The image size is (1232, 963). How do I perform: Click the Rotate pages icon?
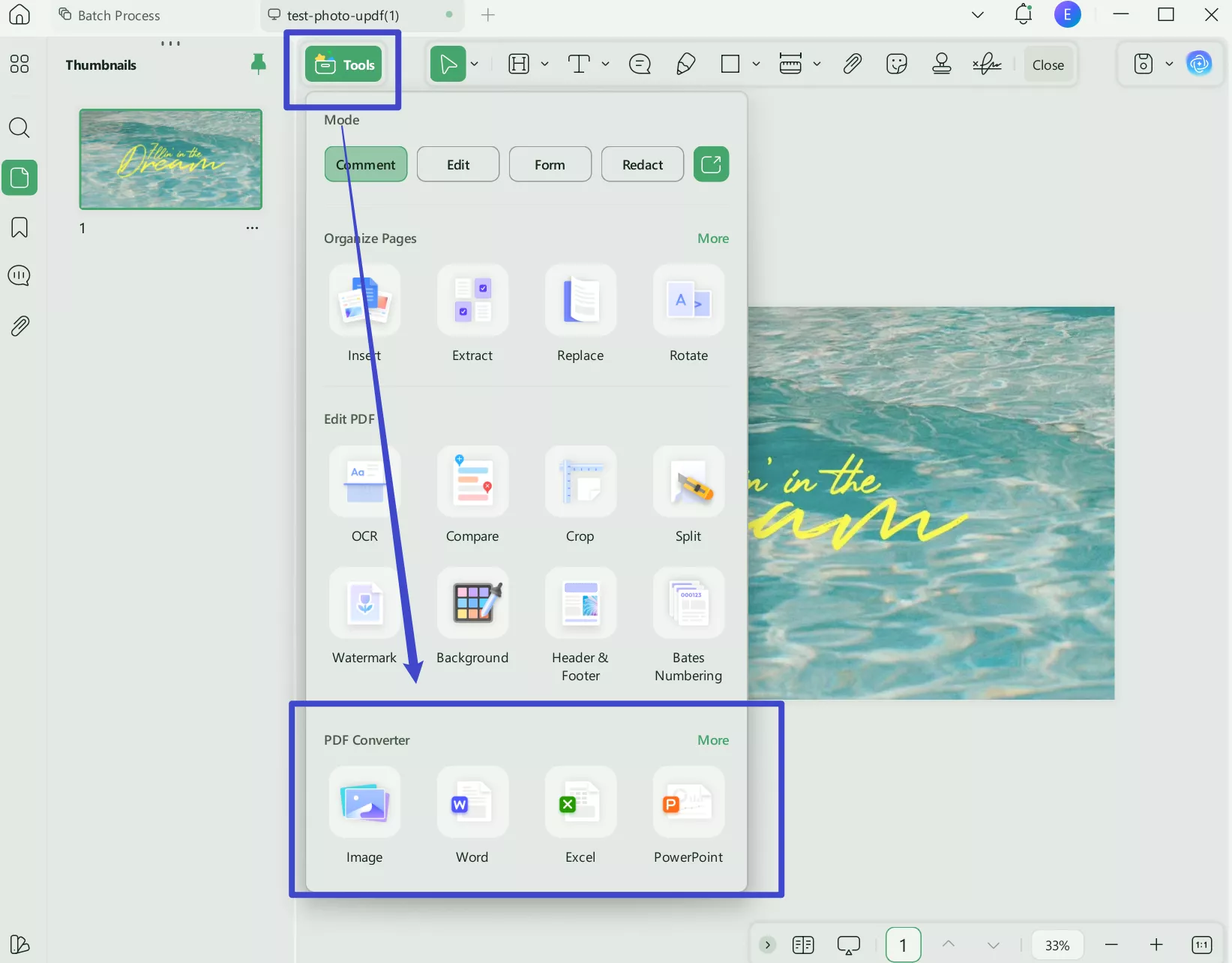tap(688, 299)
